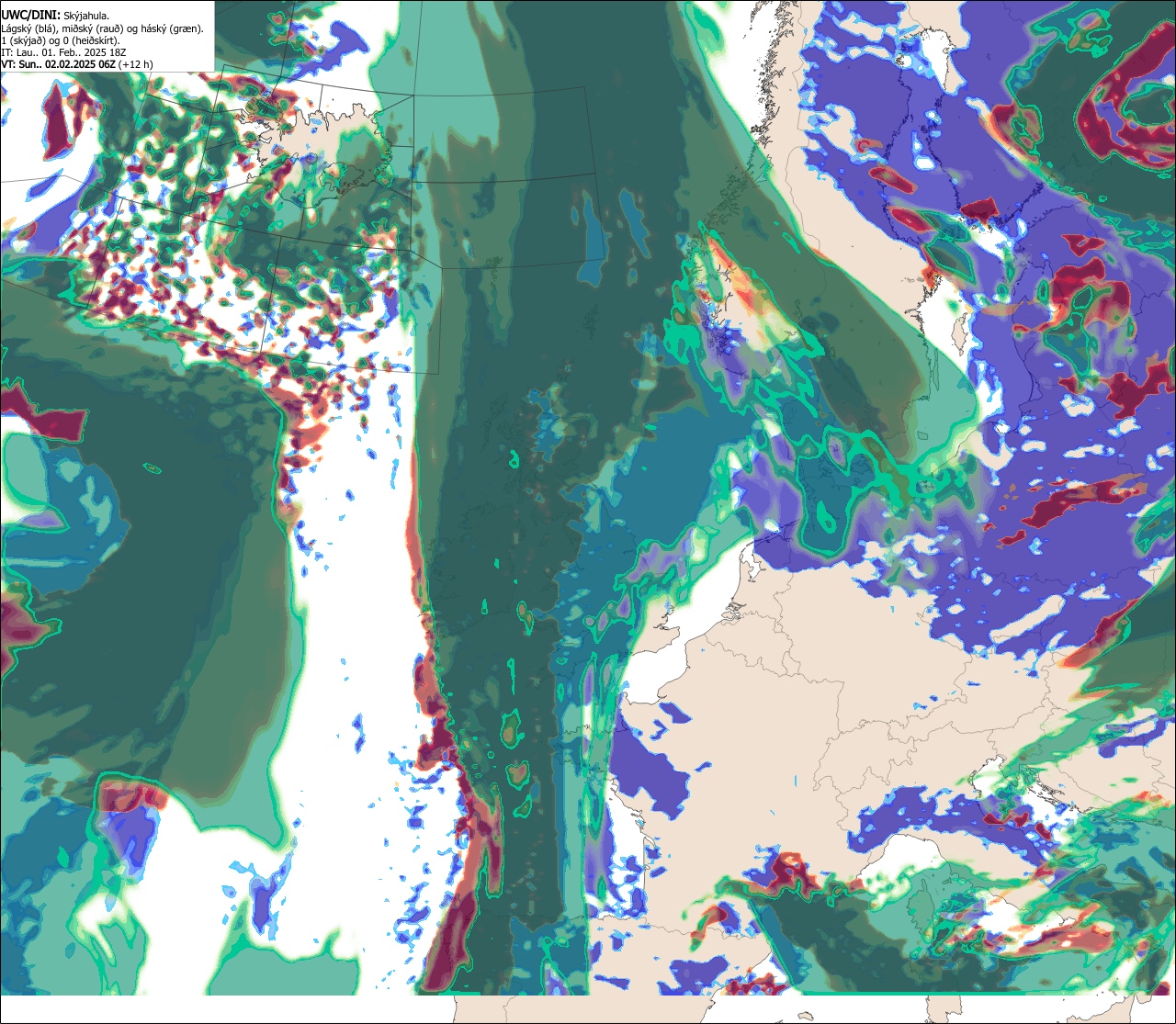1176x1024 pixels.
Task: Click the forecast offset "(+12 h)"
Action: tap(136, 64)
